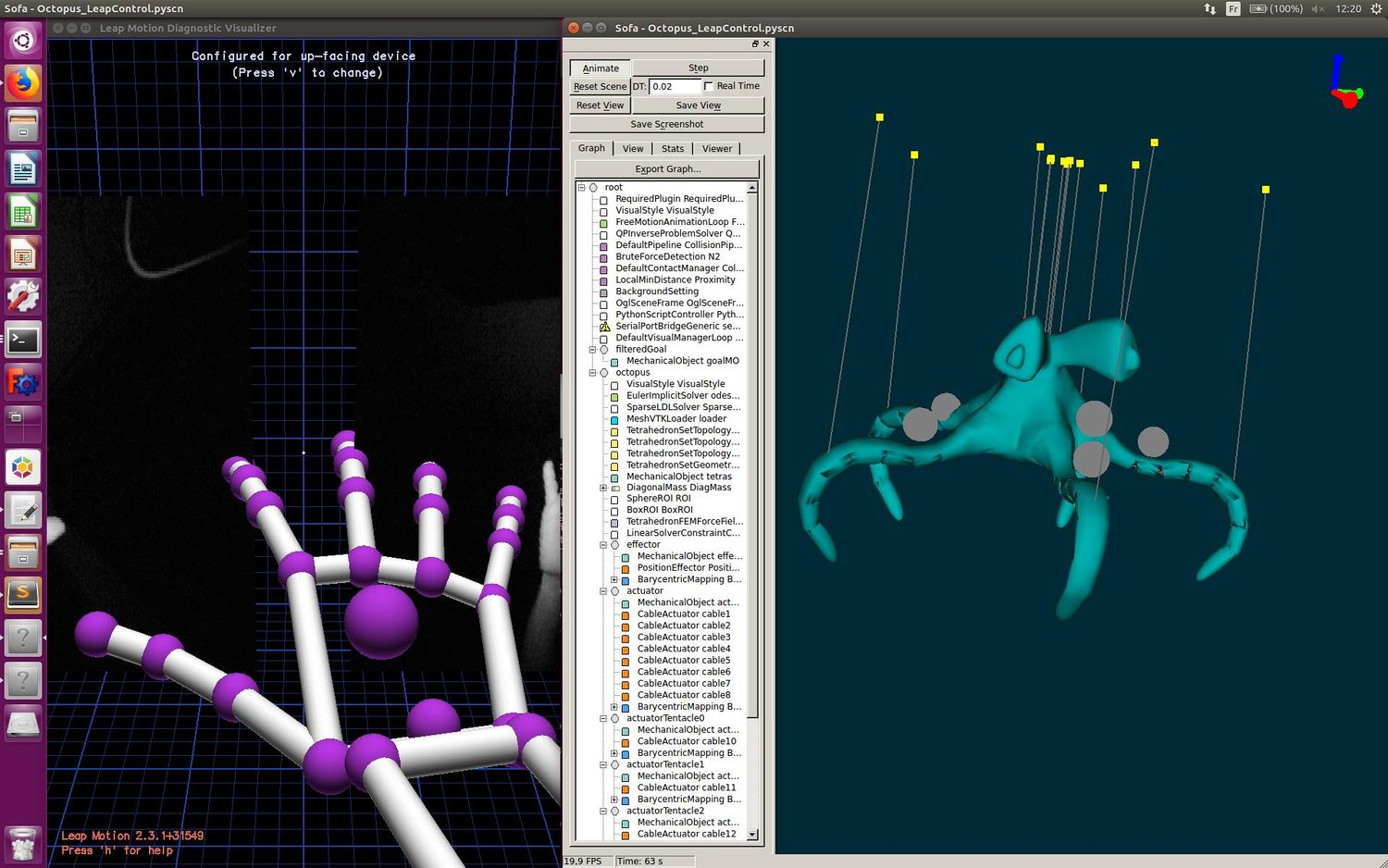Launch Terminal from the Ubuntu dock

coord(23,340)
